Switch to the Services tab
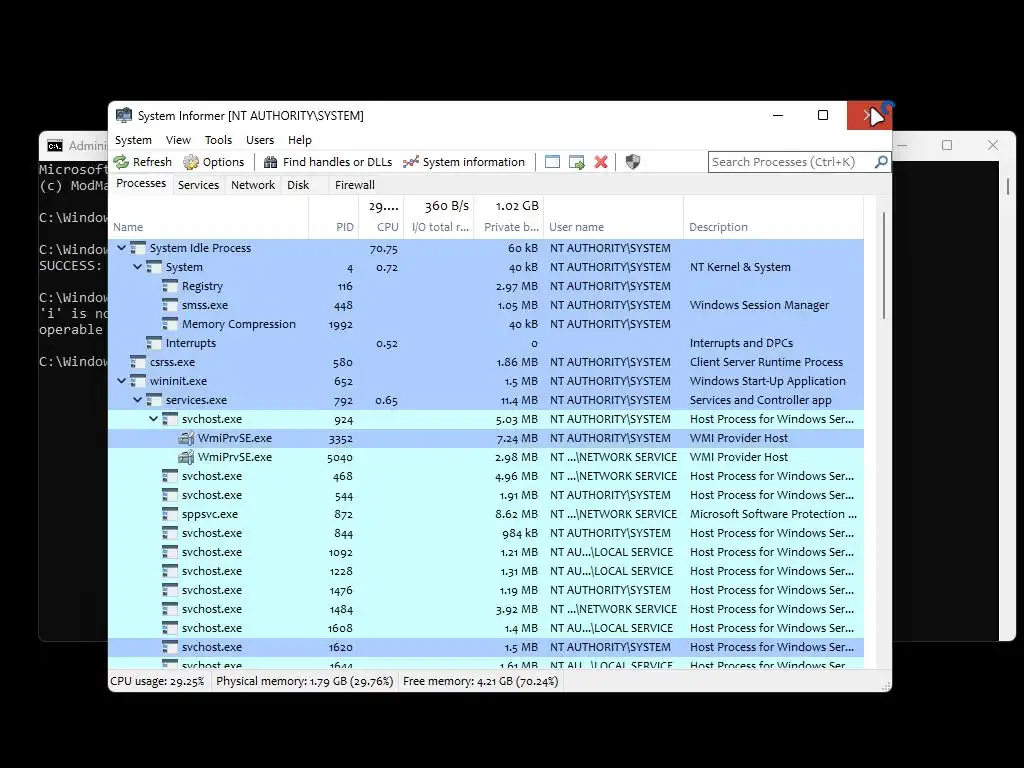 click(198, 185)
